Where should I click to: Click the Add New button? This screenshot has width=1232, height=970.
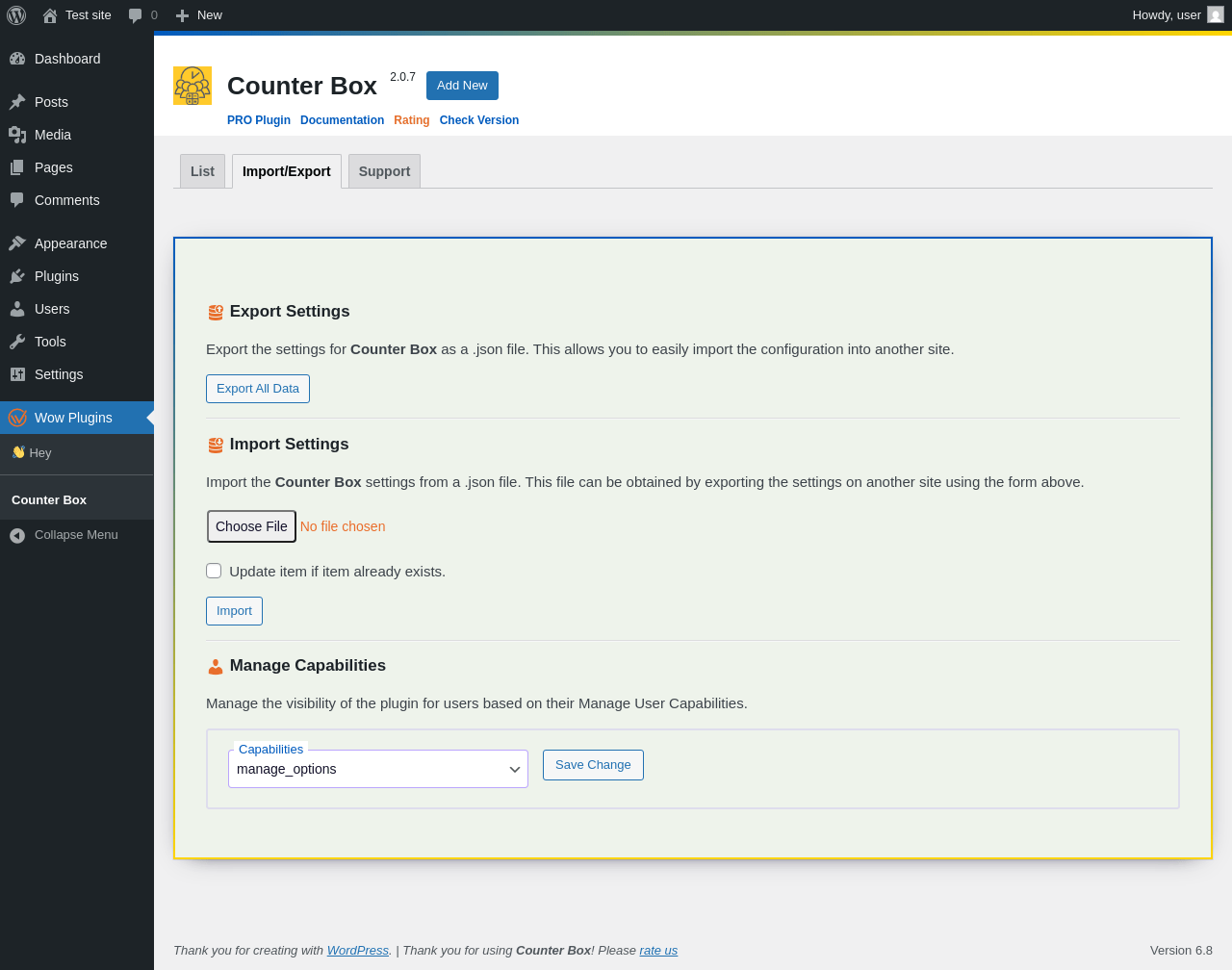coord(462,86)
